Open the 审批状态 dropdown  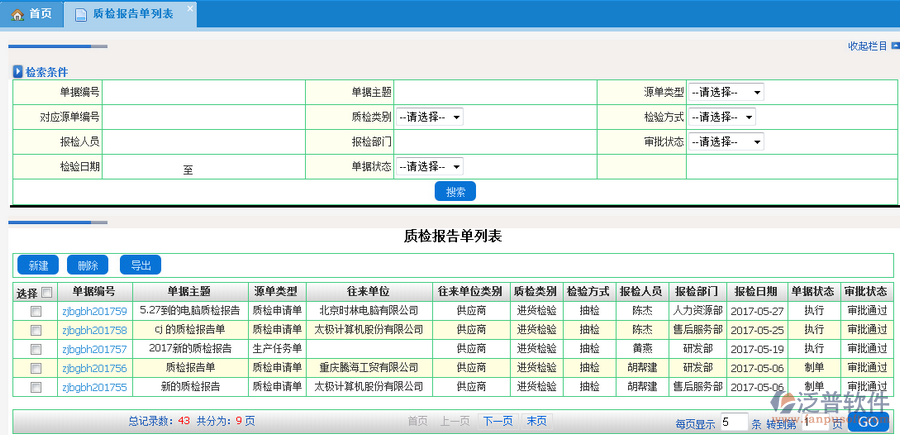click(x=726, y=142)
